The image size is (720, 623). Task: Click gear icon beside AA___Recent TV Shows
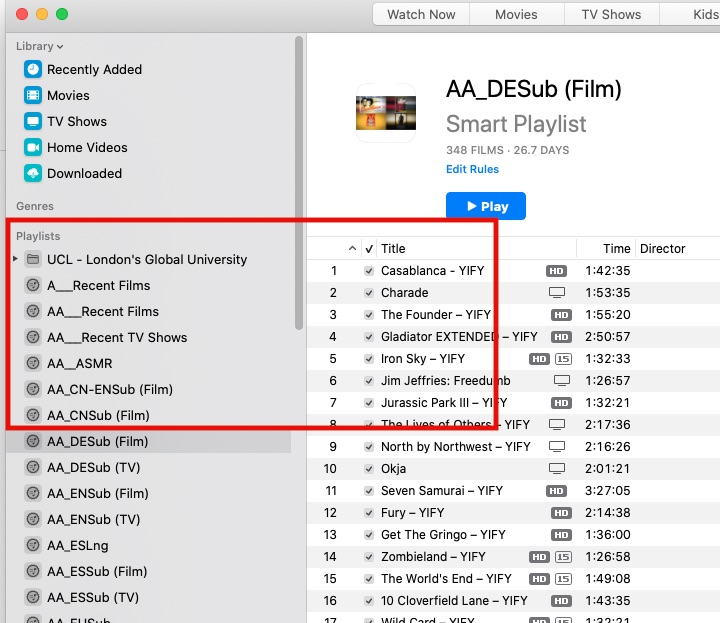33,337
